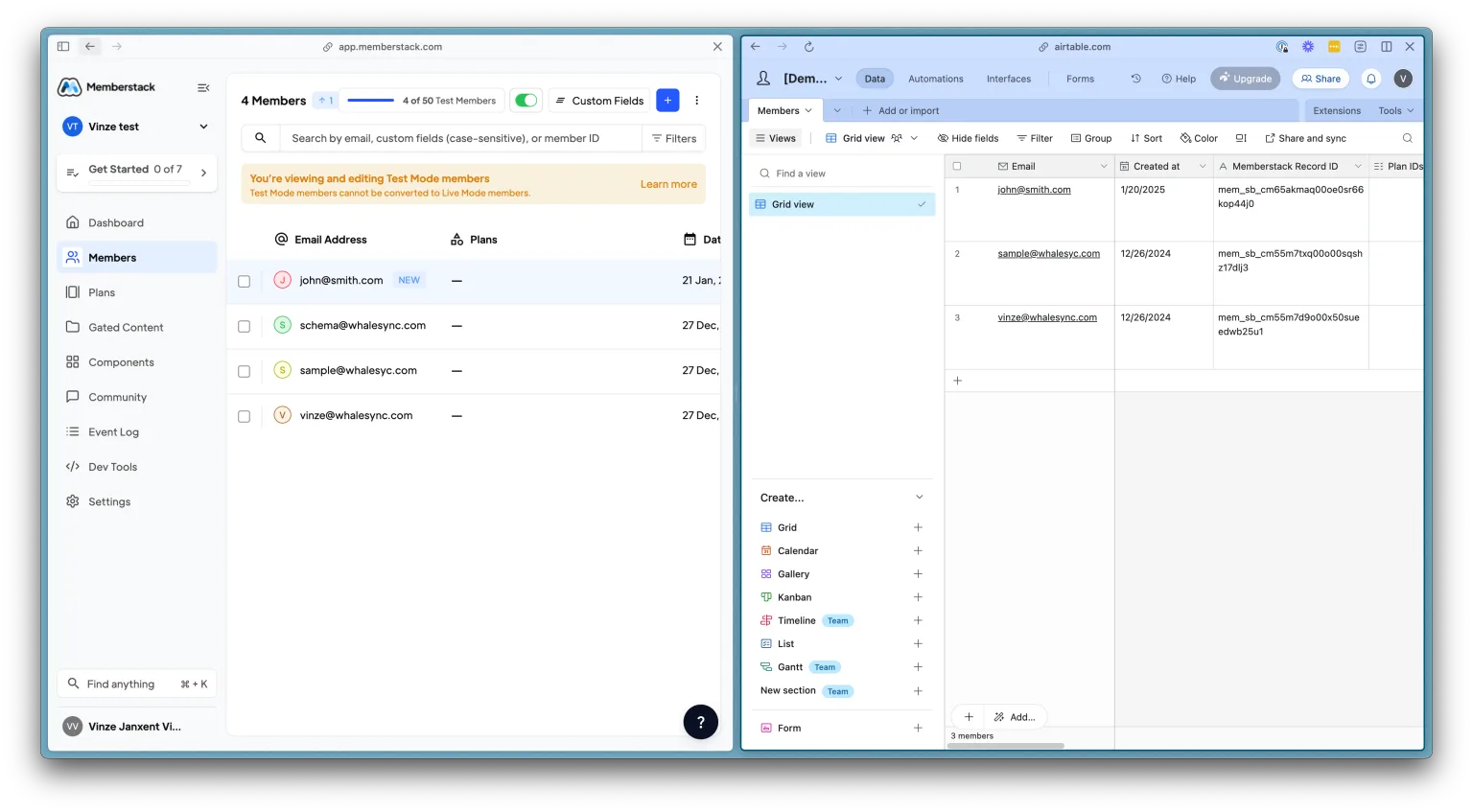Expand the Get Started checklist arrow
1473x812 pixels.
(203, 173)
